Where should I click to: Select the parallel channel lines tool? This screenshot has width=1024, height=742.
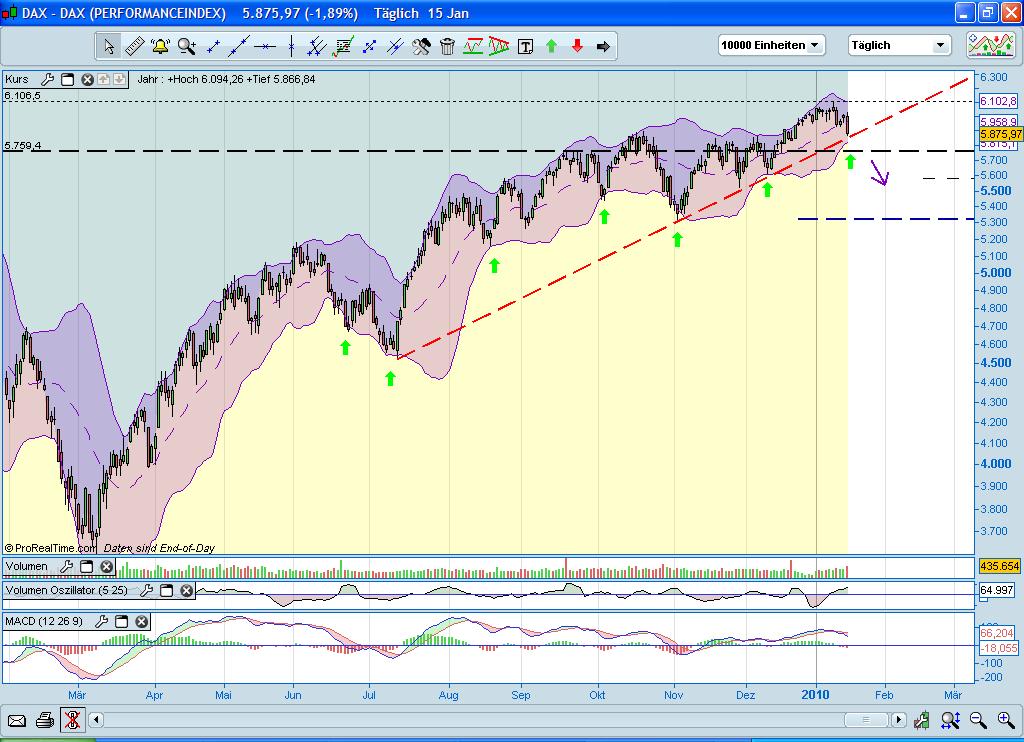317,46
